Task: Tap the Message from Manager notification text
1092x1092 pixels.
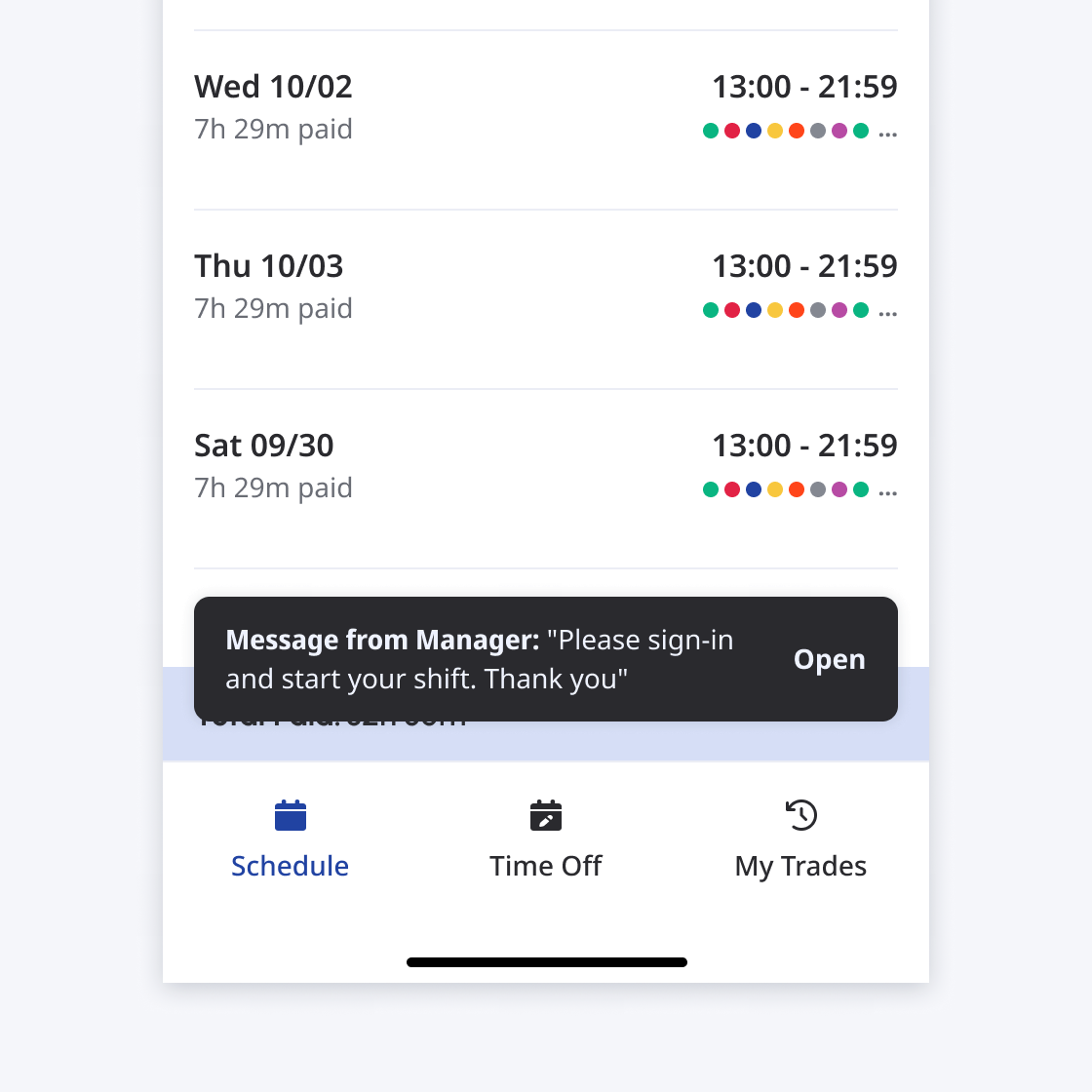Action: tap(480, 659)
